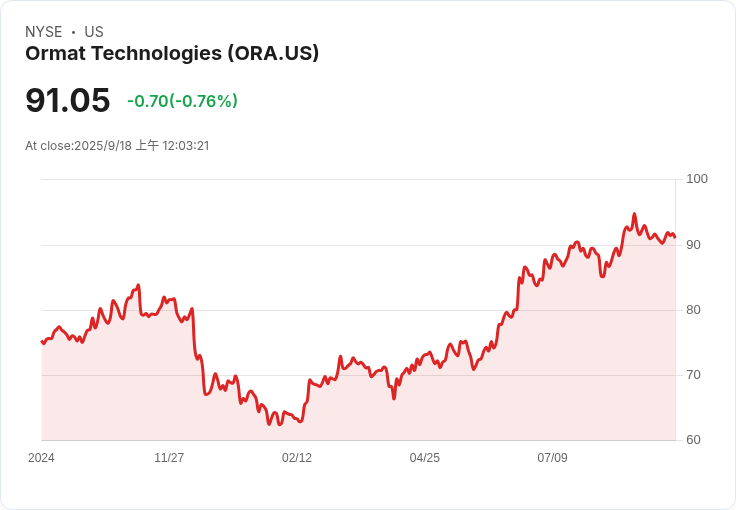Click the 70 y-axis label

[693, 375]
